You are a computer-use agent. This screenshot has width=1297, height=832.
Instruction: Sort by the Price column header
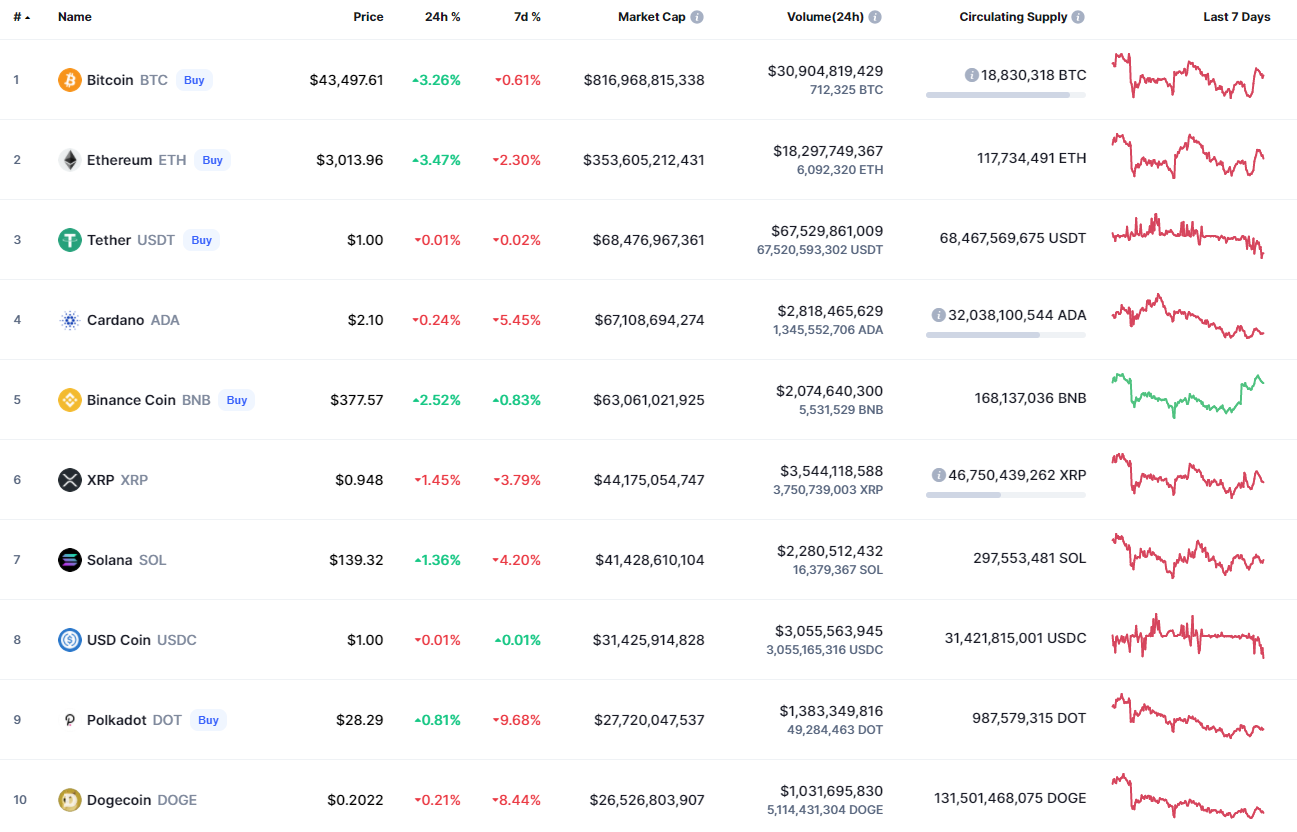click(x=368, y=17)
